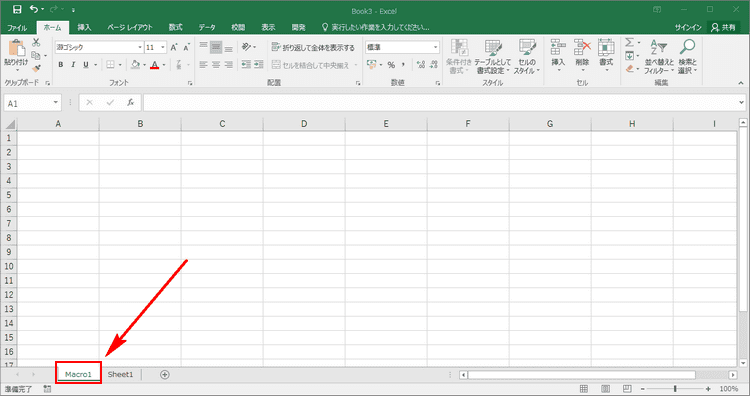Image resolution: width=750 pixels, height=396 pixels.
Task: Expand the Name Box dropdown arrow
Action: pos(55,103)
